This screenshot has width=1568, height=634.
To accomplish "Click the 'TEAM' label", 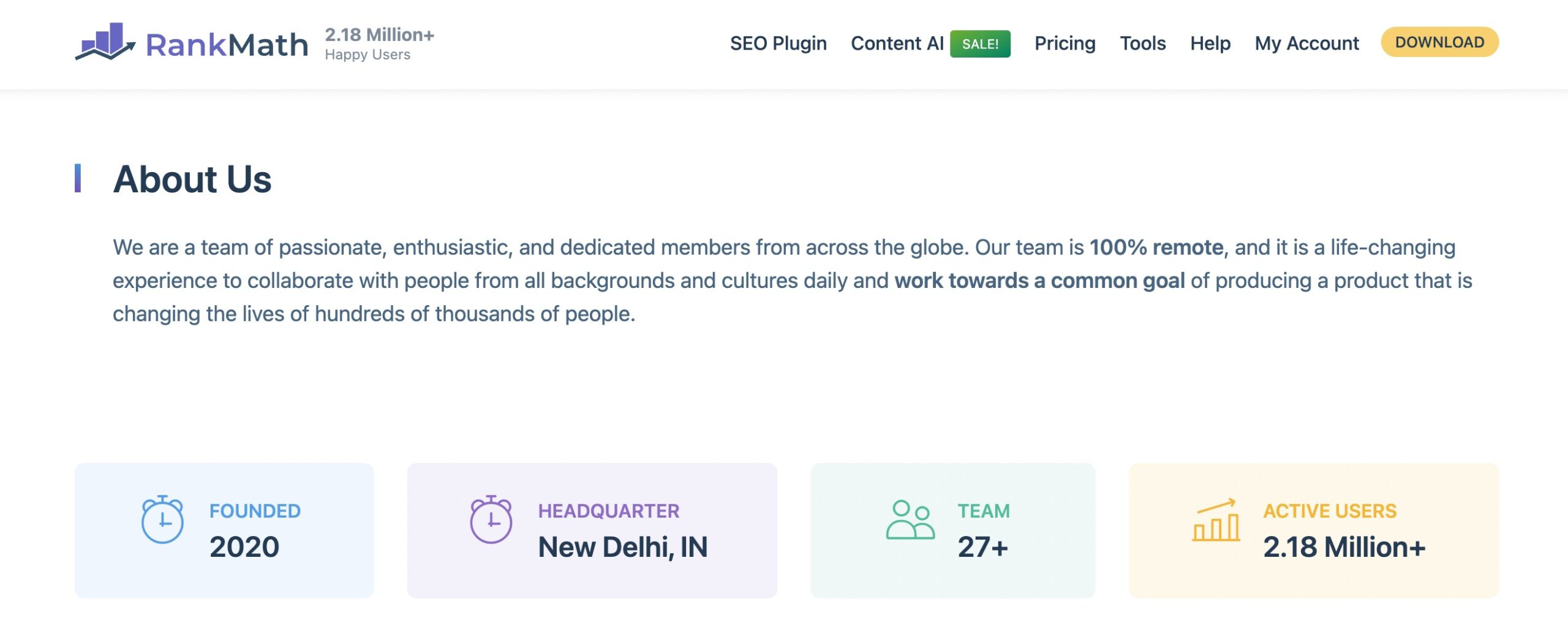I will point(984,511).
